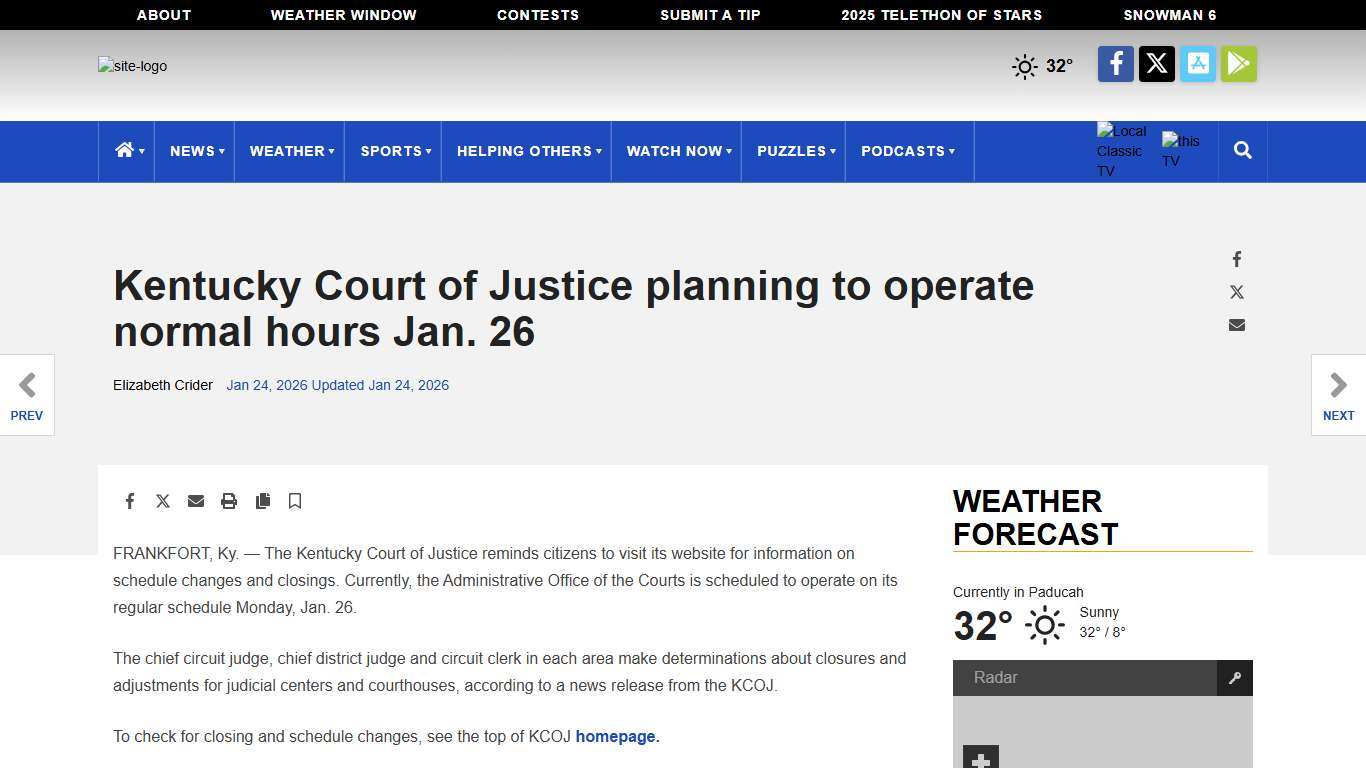This screenshot has width=1366, height=768.
Task: Save the article with bookmark icon
Action: pos(295,501)
